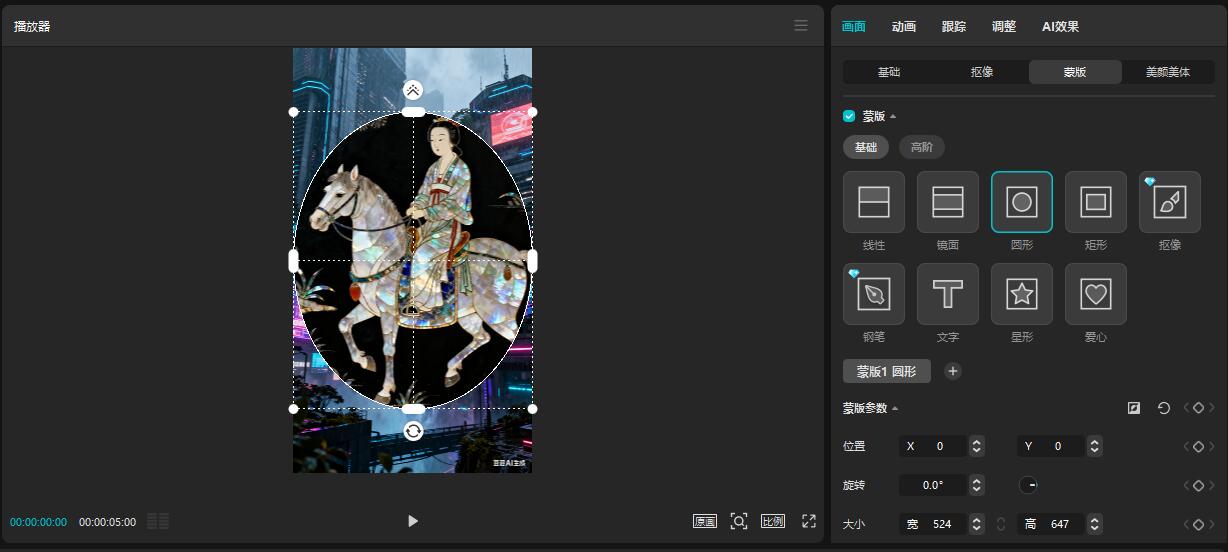Add keyframe diamond for 位置 row

(x=1198, y=447)
